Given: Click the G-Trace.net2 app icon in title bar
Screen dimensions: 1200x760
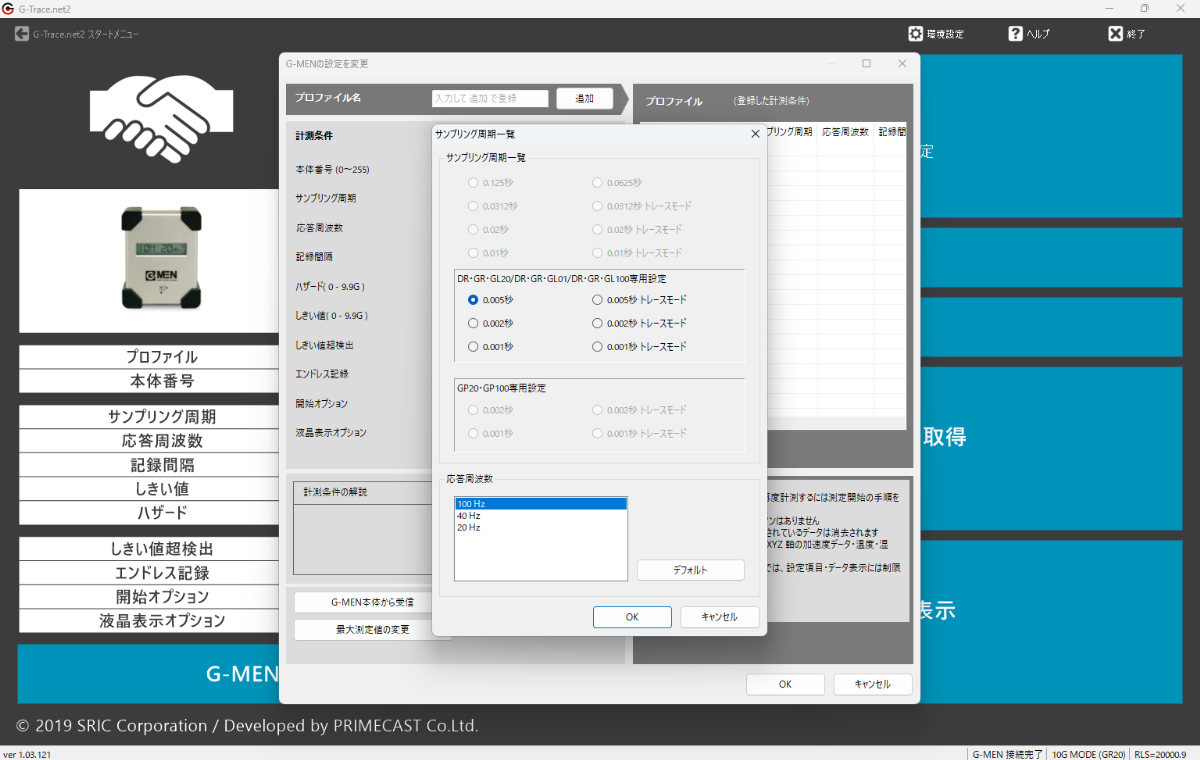Looking at the screenshot, I should (8, 8).
